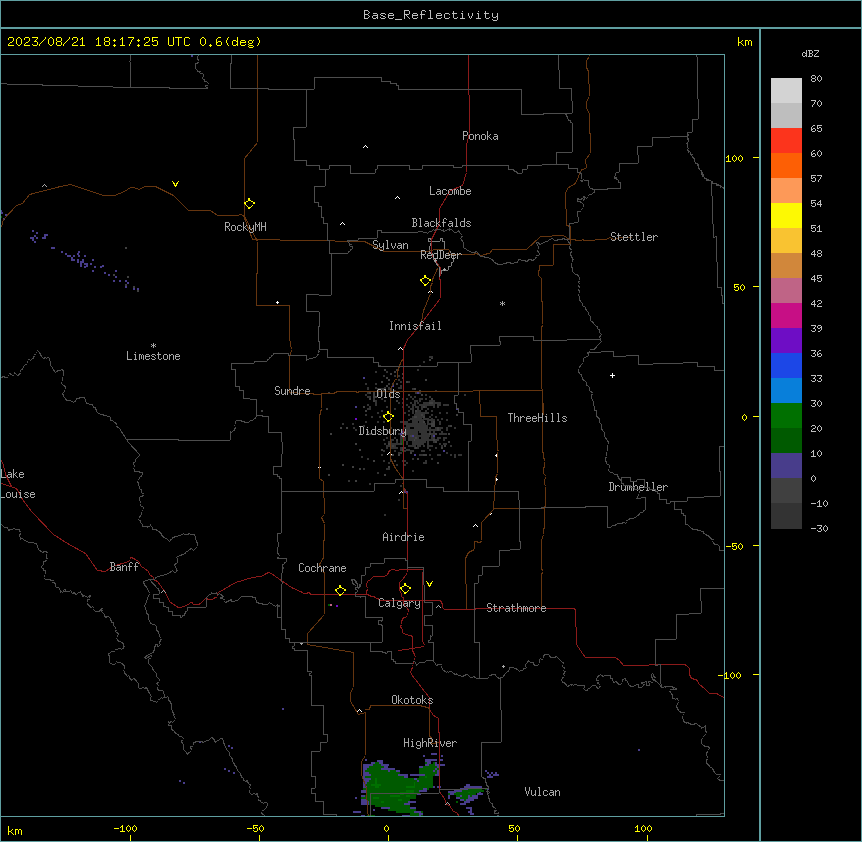
Task: Click the Drumheller town label
Action: pos(638,487)
